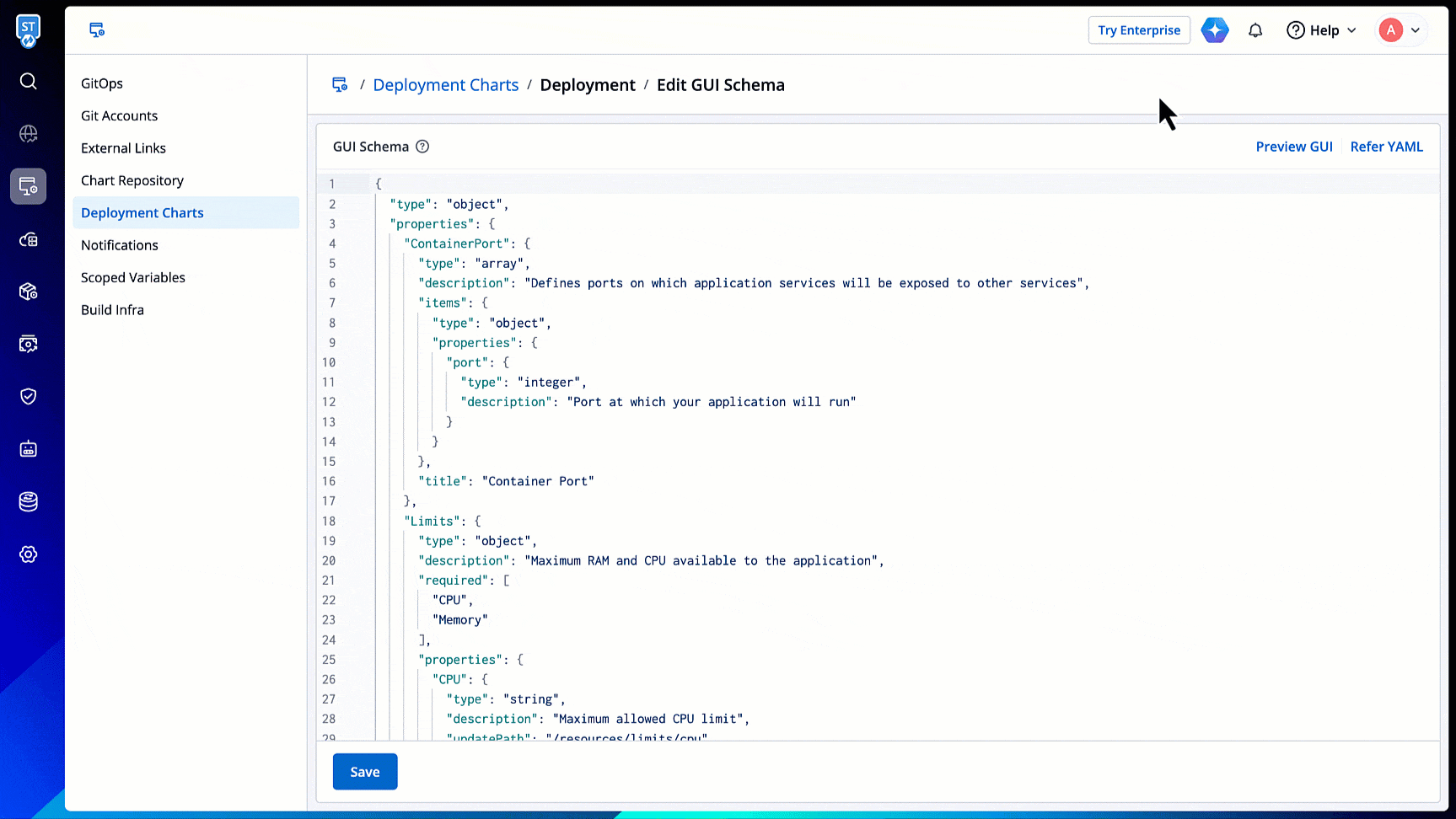Click the database stack icon in sidebar
The width and height of the screenshot is (1456, 819).
coord(29,502)
